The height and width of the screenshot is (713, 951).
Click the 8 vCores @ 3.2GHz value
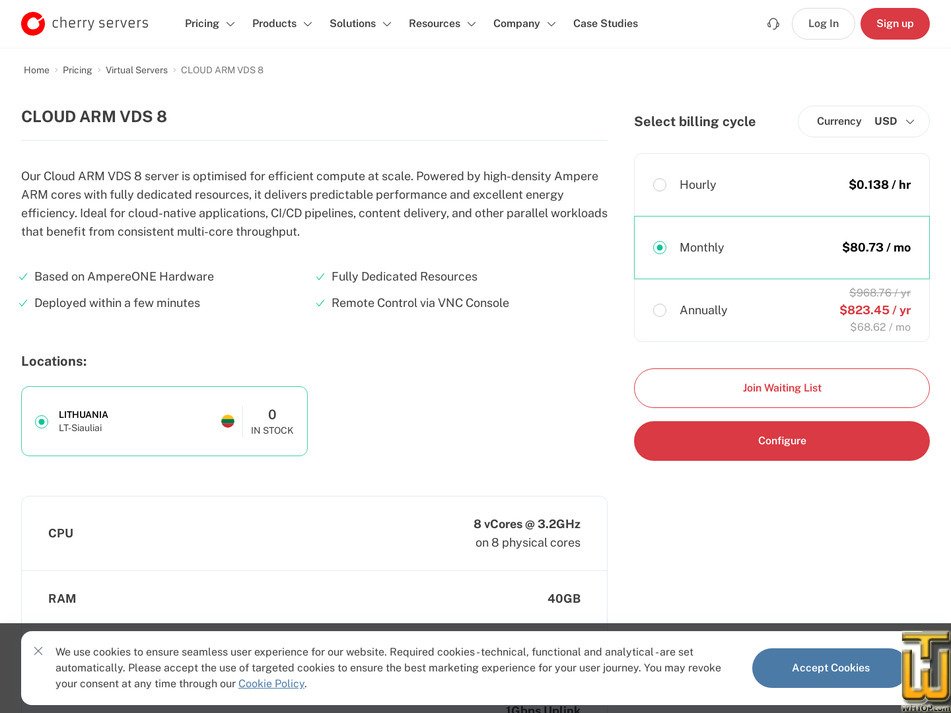click(527, 524)
